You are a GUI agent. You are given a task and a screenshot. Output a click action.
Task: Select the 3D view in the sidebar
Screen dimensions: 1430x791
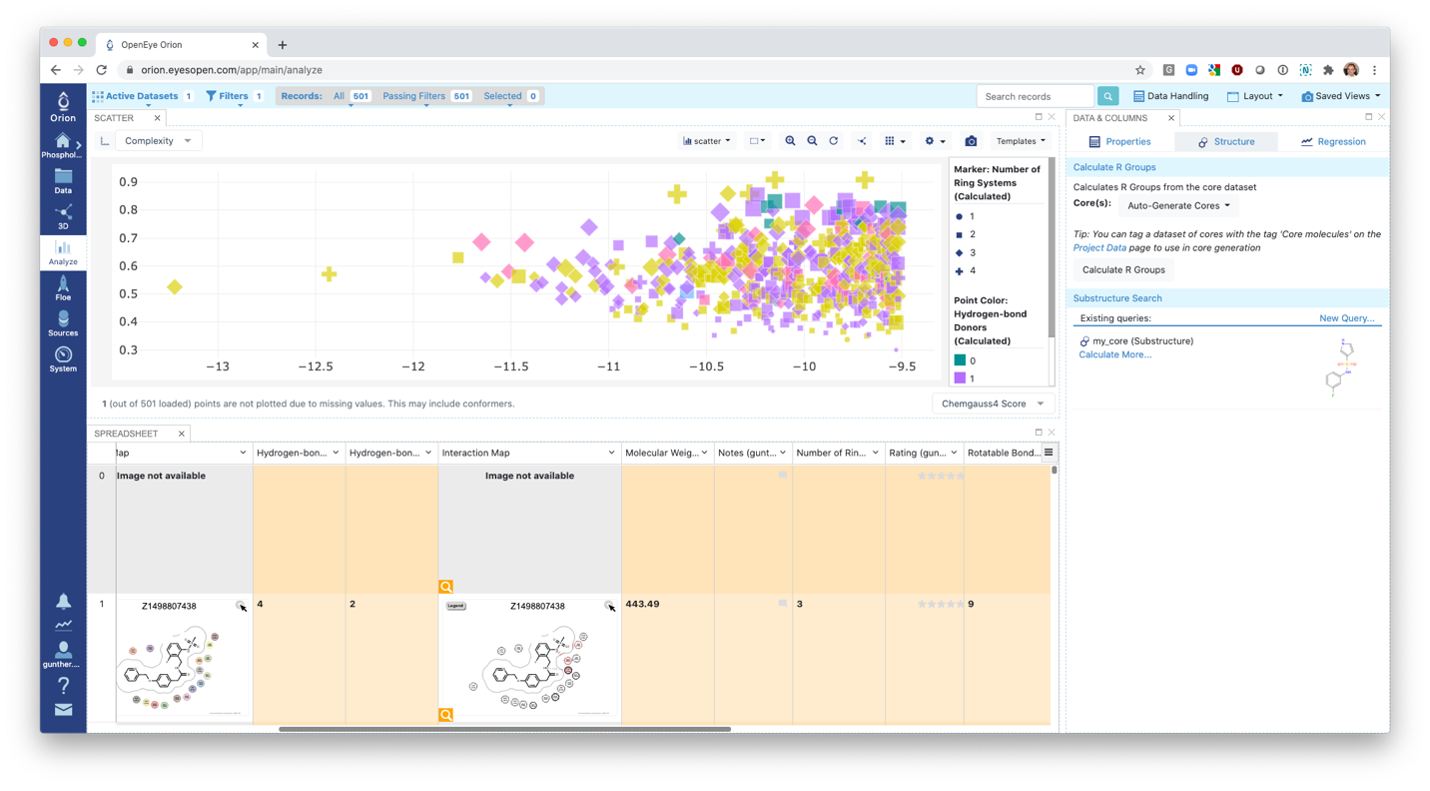tap(63, 215)
